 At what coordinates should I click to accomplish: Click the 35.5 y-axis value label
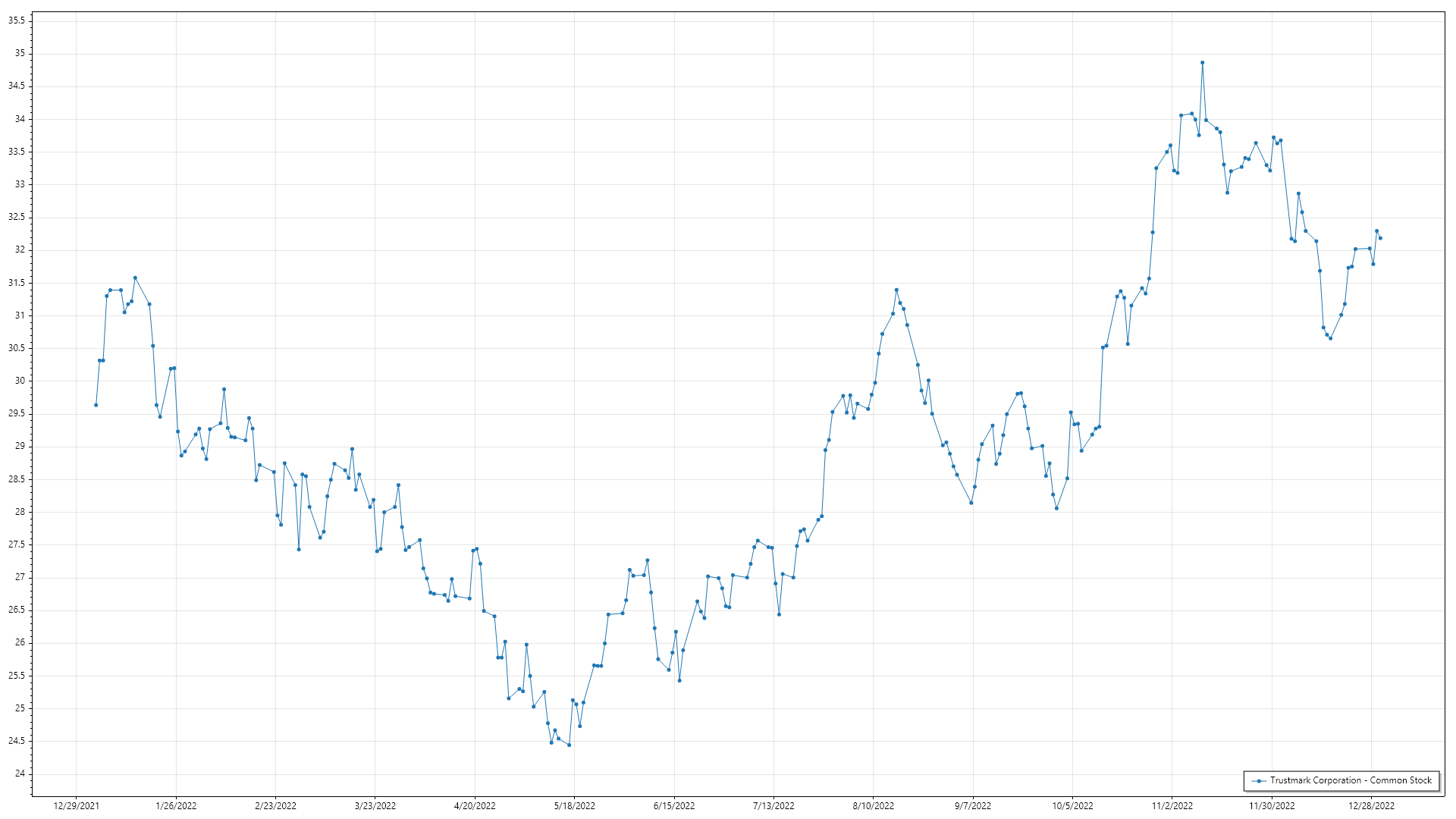click(17, 21)
